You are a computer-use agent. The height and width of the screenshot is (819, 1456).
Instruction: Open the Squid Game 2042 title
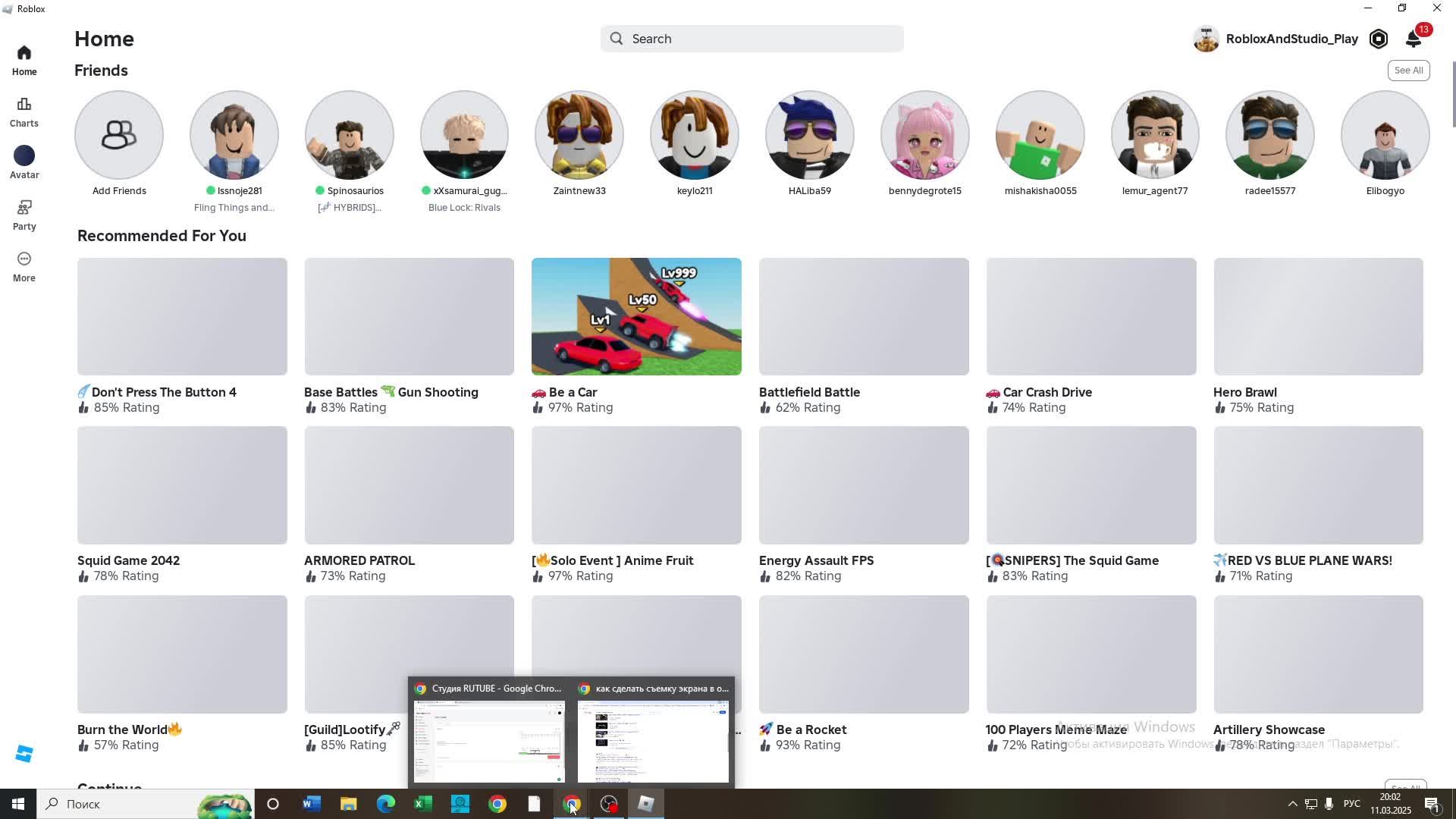pos(128,560)
